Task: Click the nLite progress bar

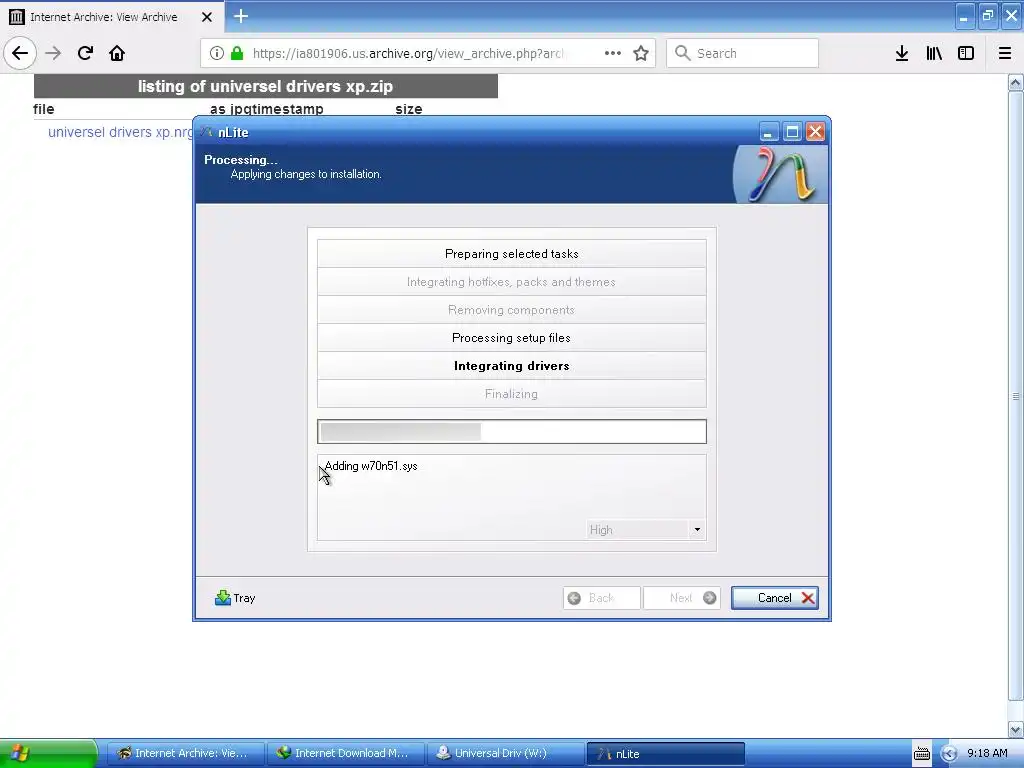Action: click(x=511, y=432)
